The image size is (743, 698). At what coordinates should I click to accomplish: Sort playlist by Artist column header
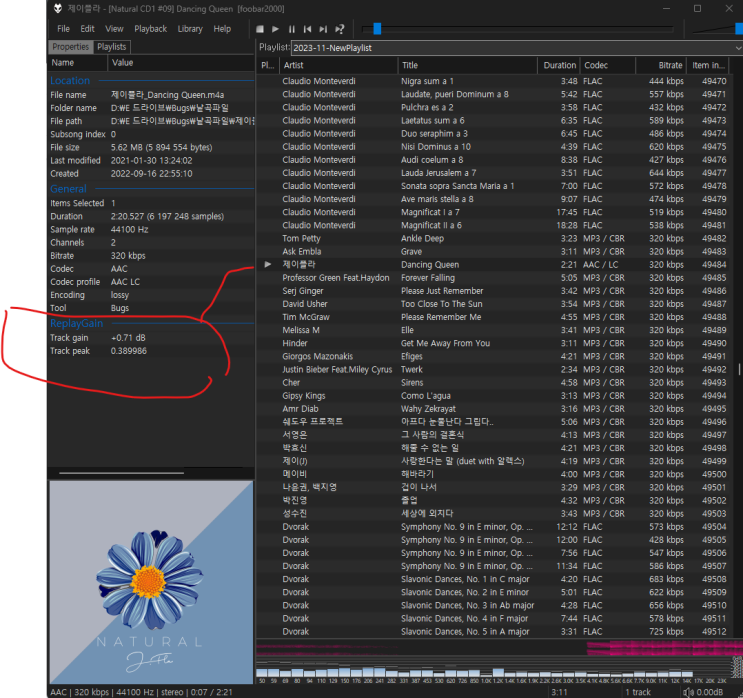(x=338, y=65)
